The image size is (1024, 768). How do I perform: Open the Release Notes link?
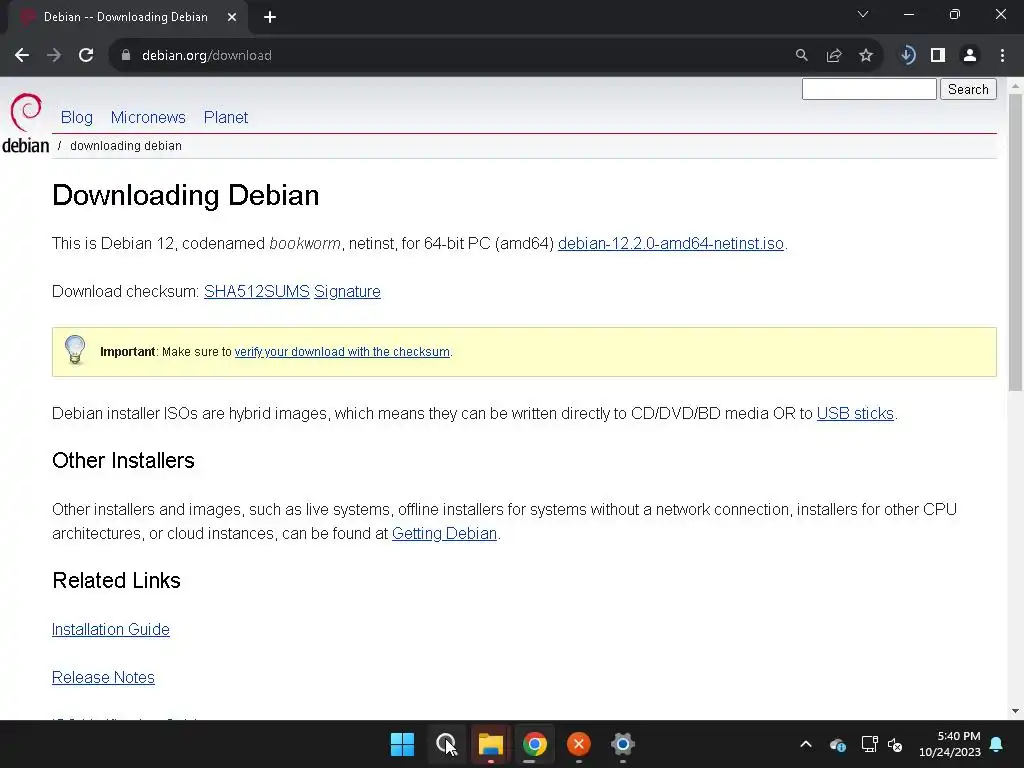click(103, 677)
